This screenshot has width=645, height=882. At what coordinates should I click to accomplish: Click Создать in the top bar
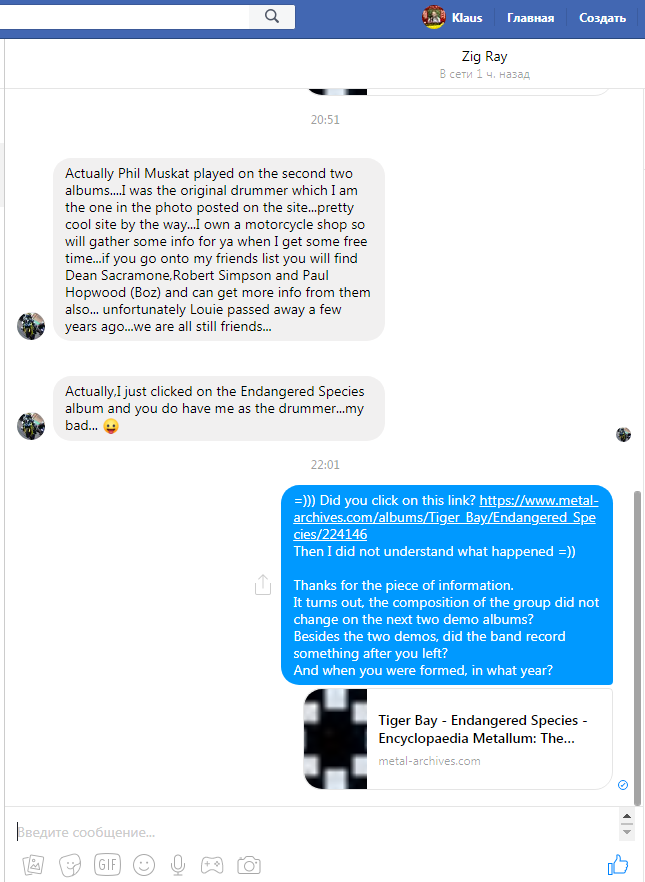click(x=602, y=18)
